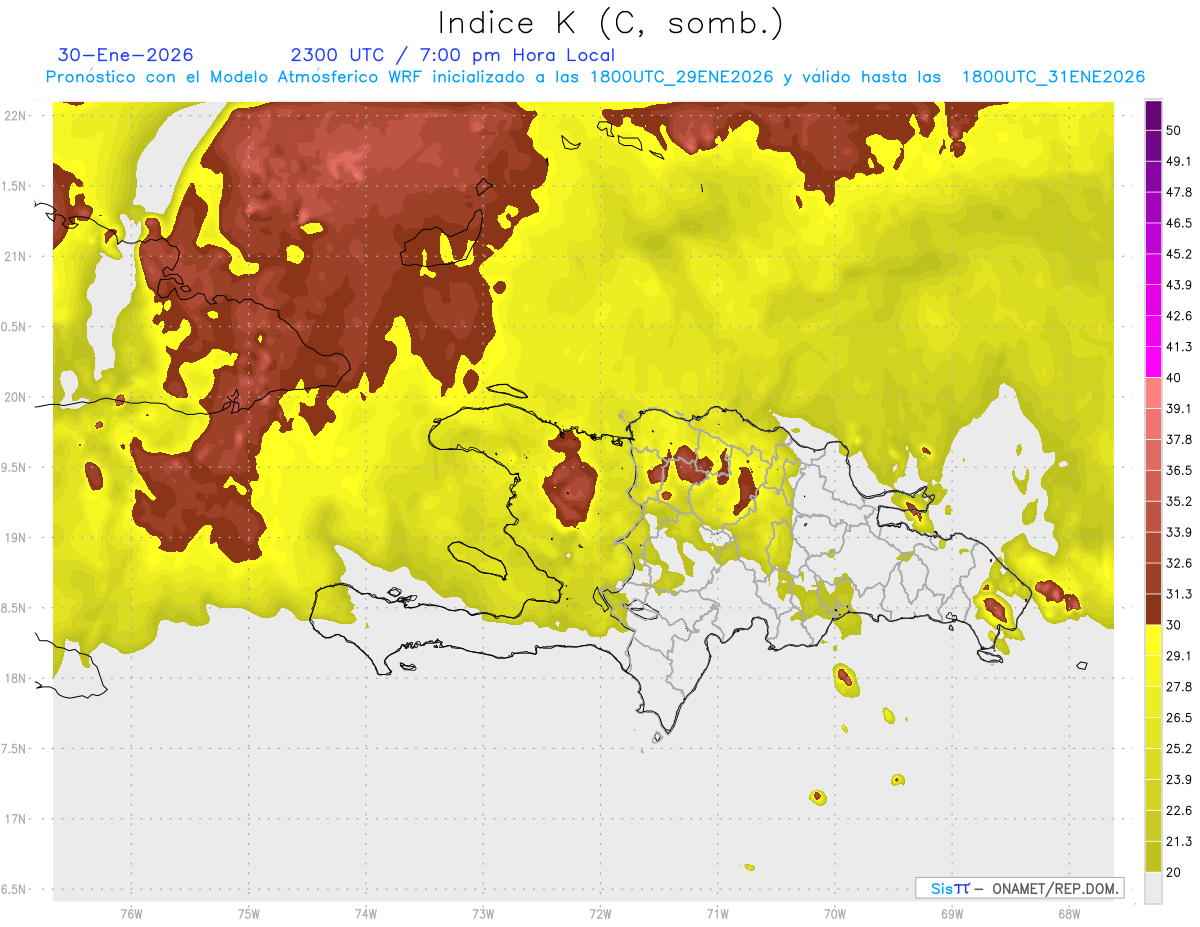The height and width of the screenshot is (927, 1200).
Task: Click the '74W' longitude label
Action: 366,913
